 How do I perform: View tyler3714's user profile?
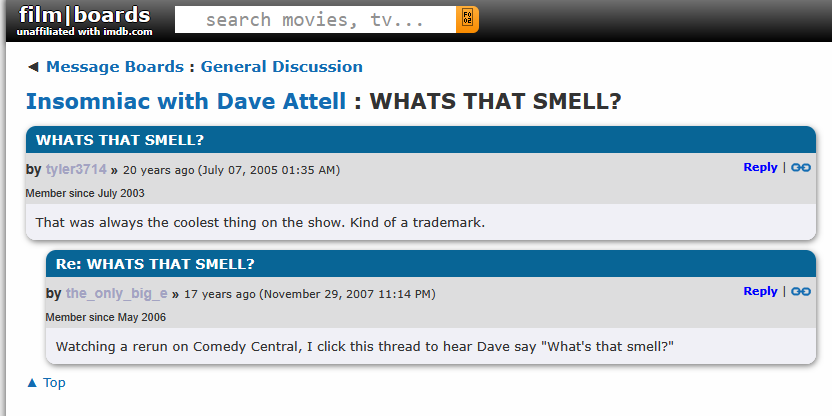point(76,169)
